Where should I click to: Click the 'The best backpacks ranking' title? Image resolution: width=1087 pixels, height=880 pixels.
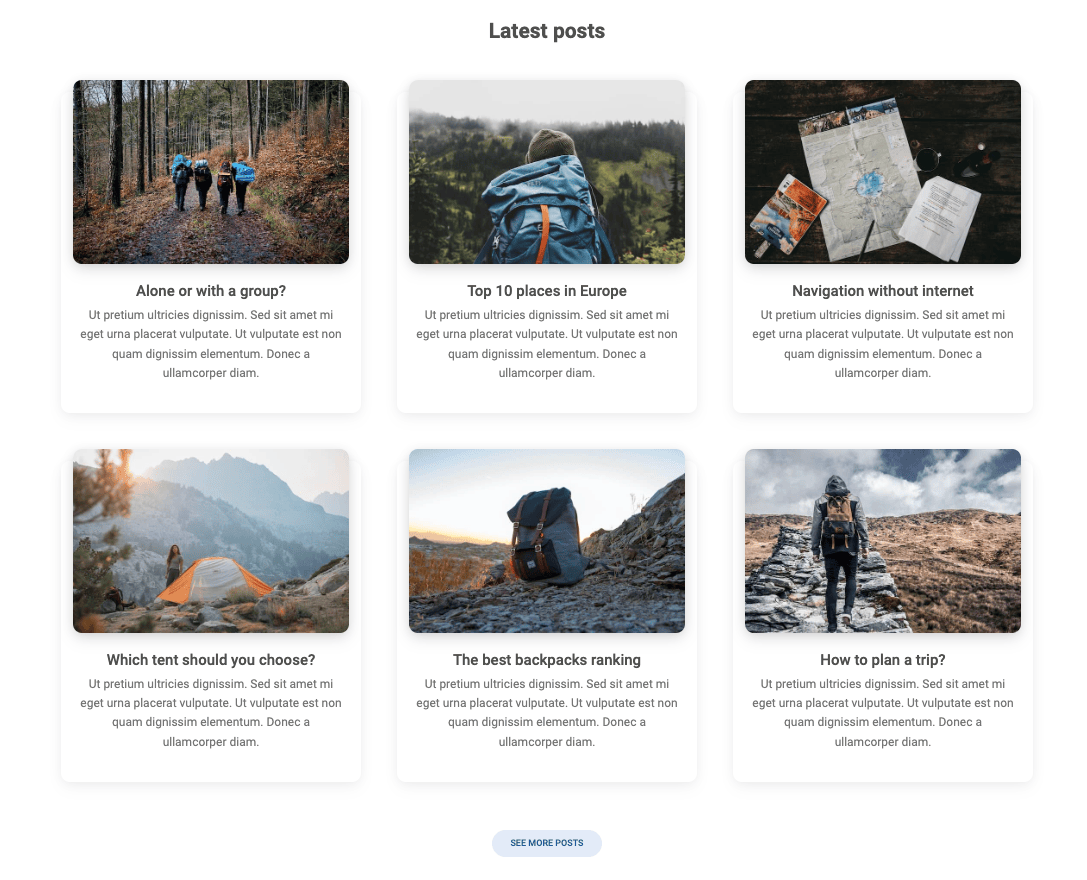(547, 660)
